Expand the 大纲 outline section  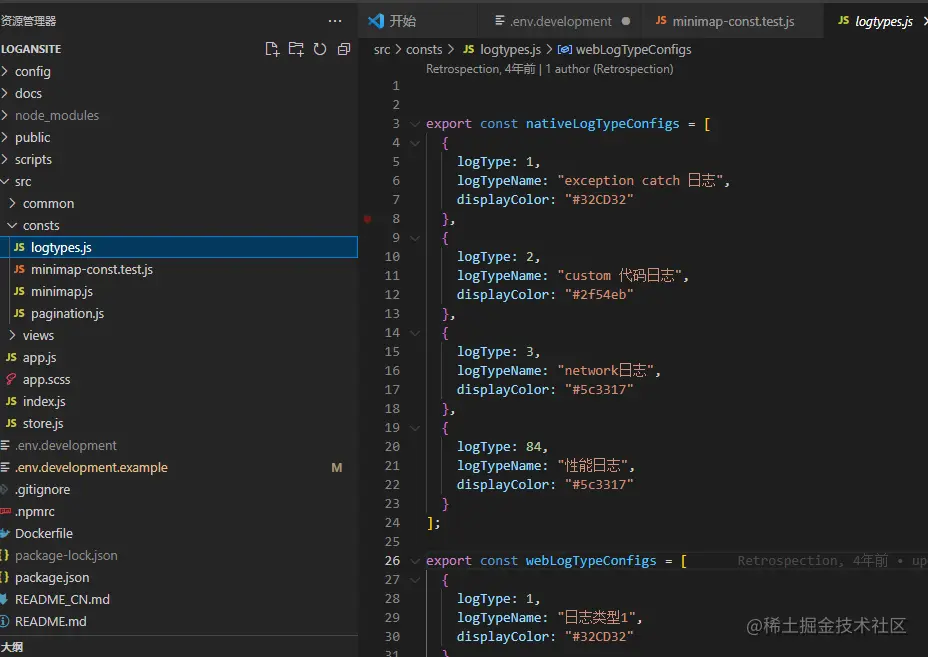179,647
